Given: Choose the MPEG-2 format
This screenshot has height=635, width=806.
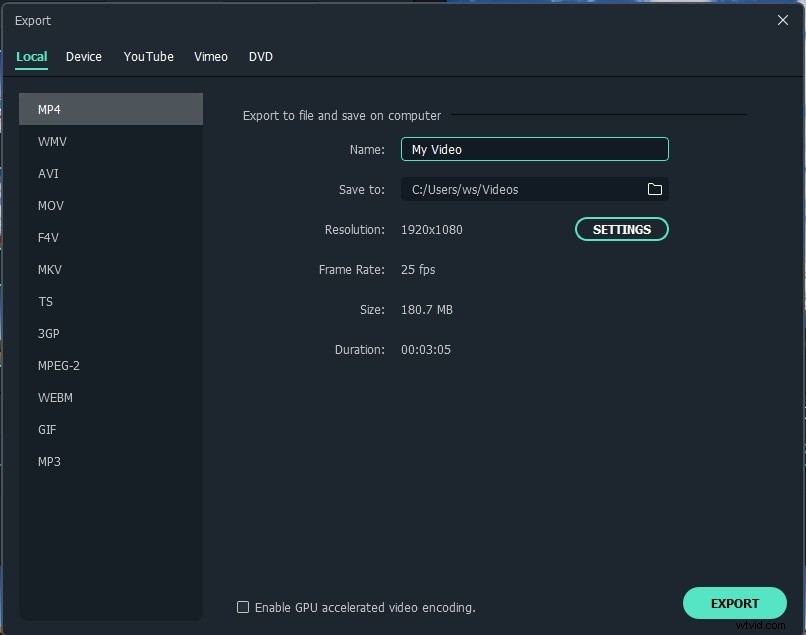Looking at the screenshot, I should click(x=59, y=365).
